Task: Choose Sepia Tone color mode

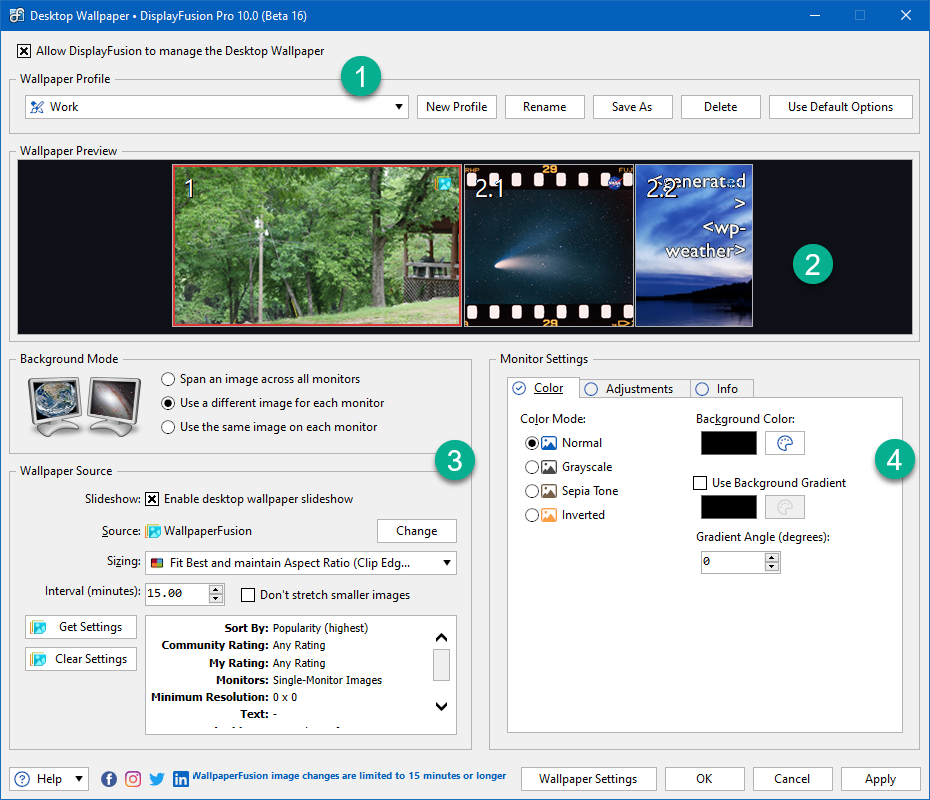Action: click(x=532, y=491)
